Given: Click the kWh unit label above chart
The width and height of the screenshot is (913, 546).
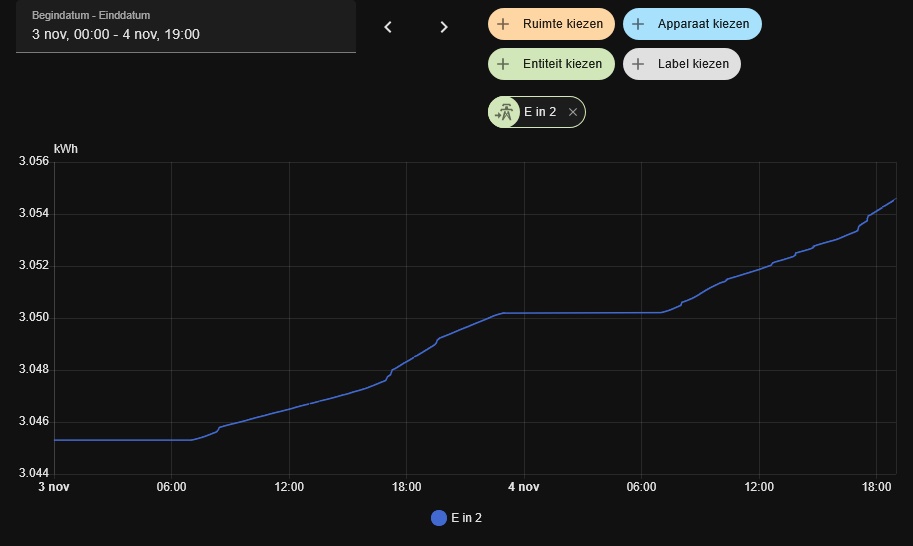Looking at the screenshot, I should coord(66,149).
